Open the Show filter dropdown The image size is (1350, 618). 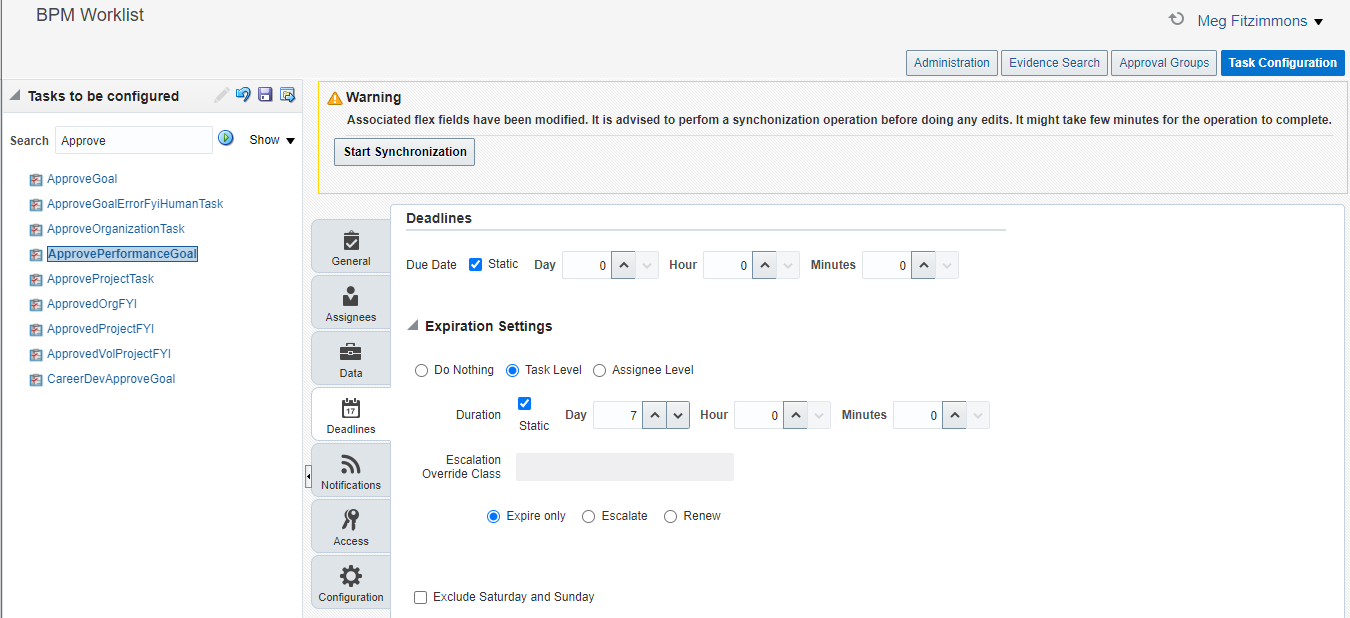(271, 140)
